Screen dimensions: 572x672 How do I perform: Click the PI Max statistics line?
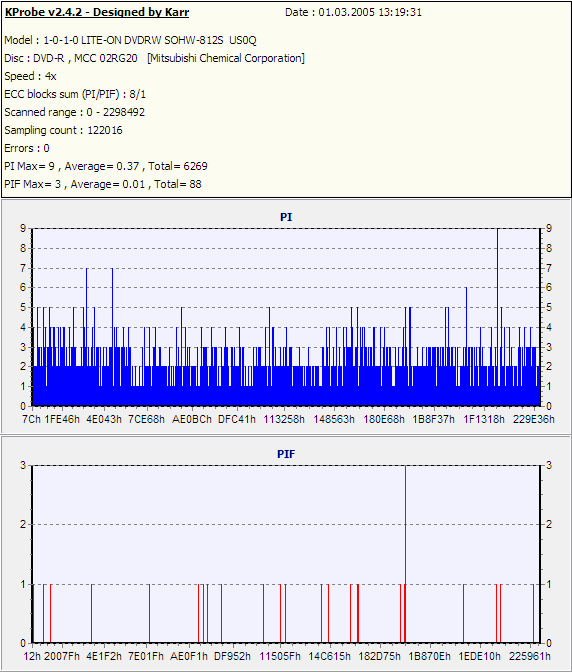106,166
